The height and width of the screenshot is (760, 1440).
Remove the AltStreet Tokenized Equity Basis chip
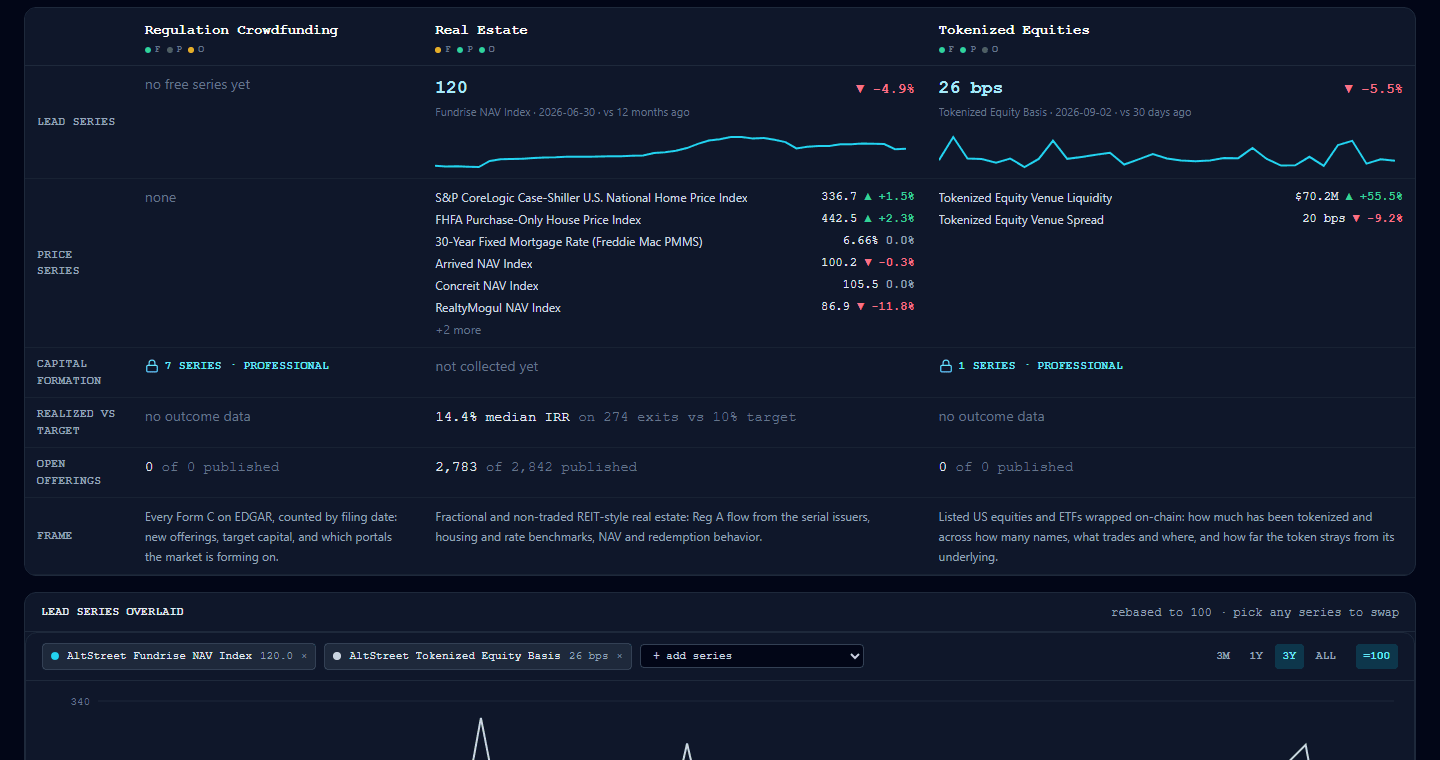point(619,656)
